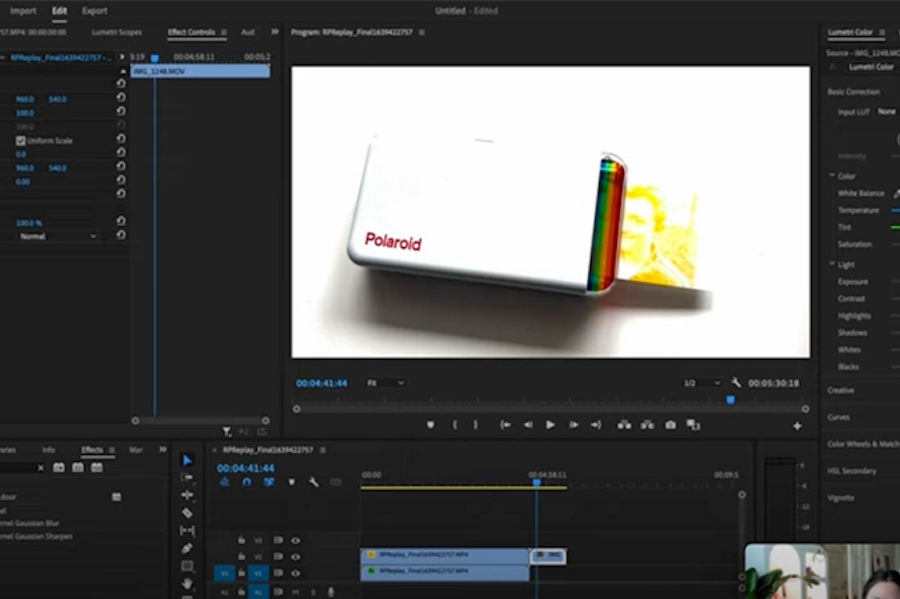The width and height of the screenshot is (900, 599).
Task: Click the Lift button
Action: (624, 425)
